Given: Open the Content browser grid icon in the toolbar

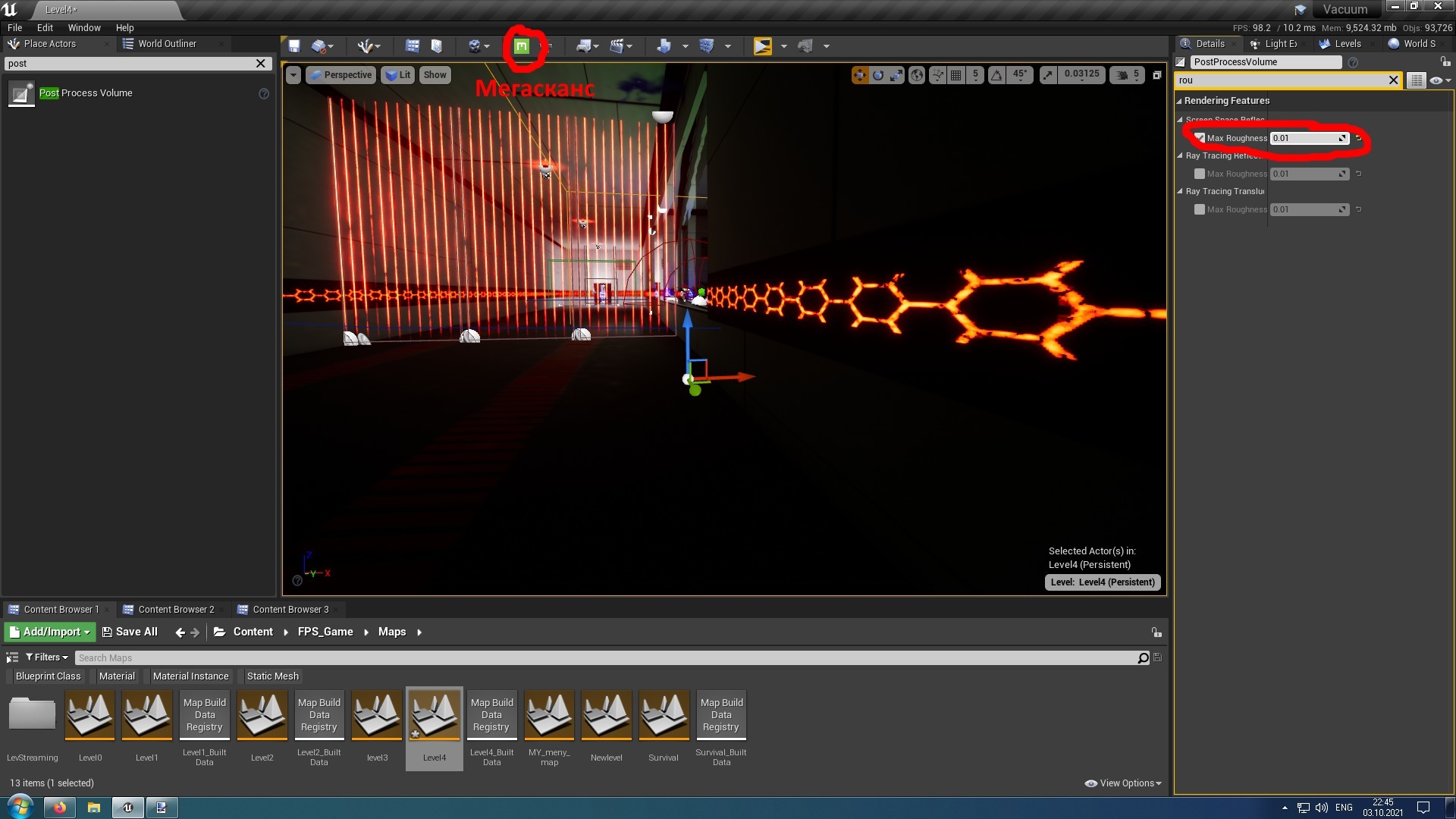Looking at the screenshot, I should click(x=412, y=46).
